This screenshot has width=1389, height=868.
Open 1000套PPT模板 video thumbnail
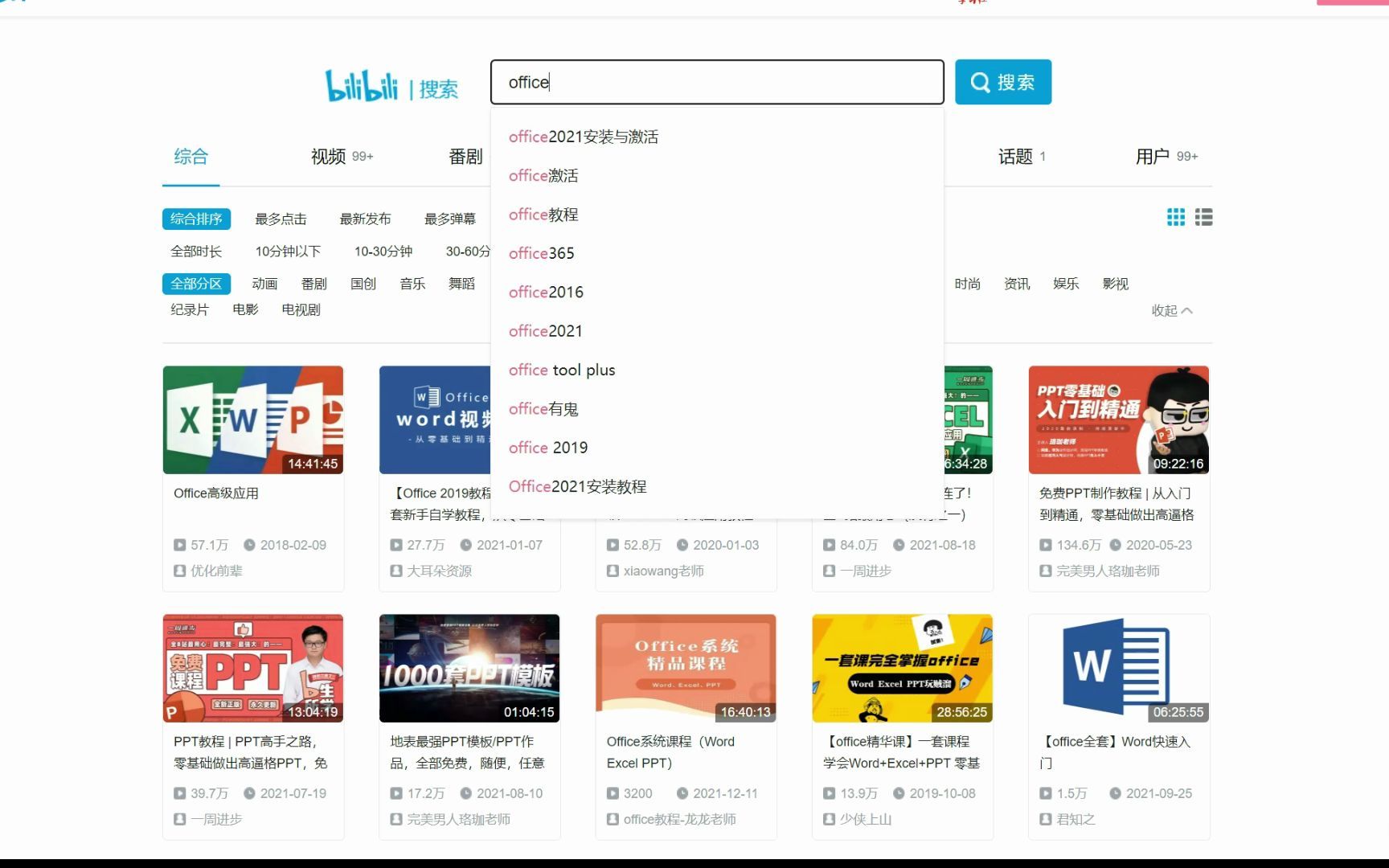tap(469, 668)
